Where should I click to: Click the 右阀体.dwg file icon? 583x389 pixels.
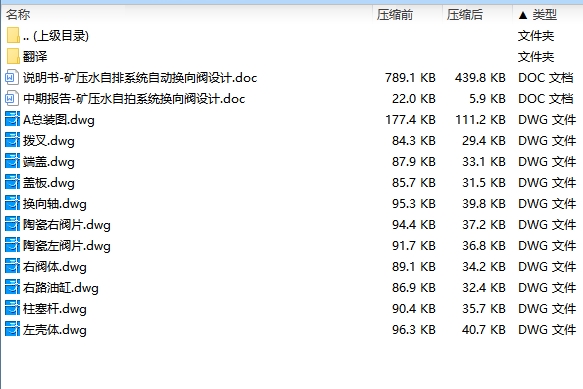(x=12, y=267)
